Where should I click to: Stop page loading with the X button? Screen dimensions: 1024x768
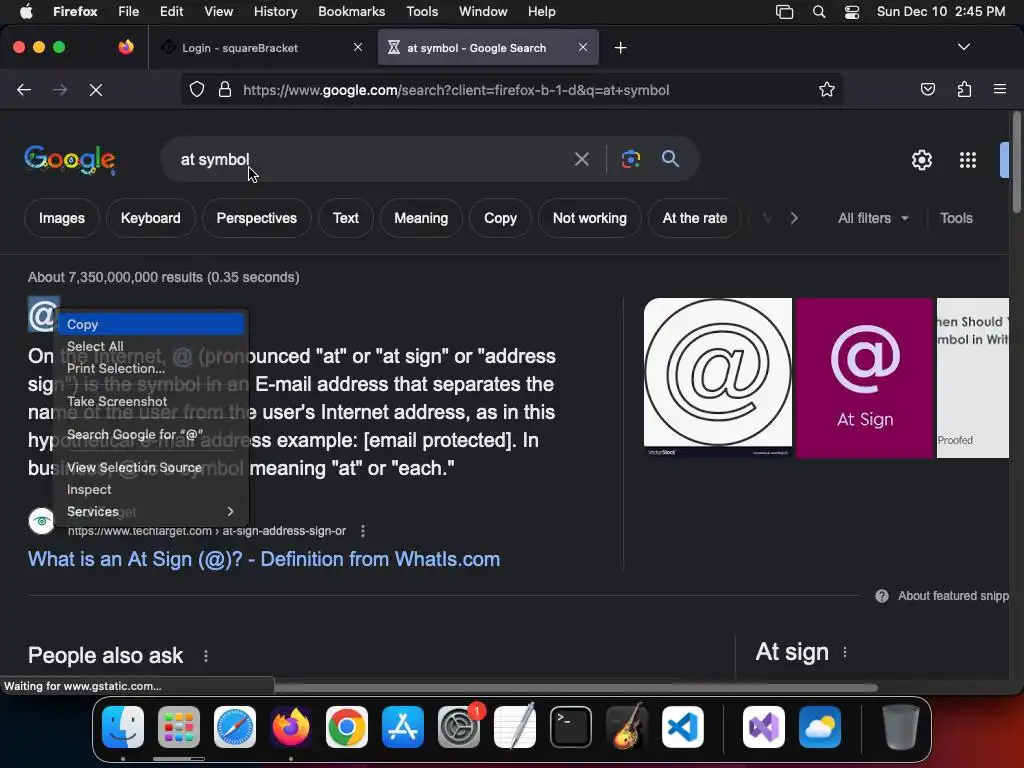pyautogui.click(x=96, y=89)
